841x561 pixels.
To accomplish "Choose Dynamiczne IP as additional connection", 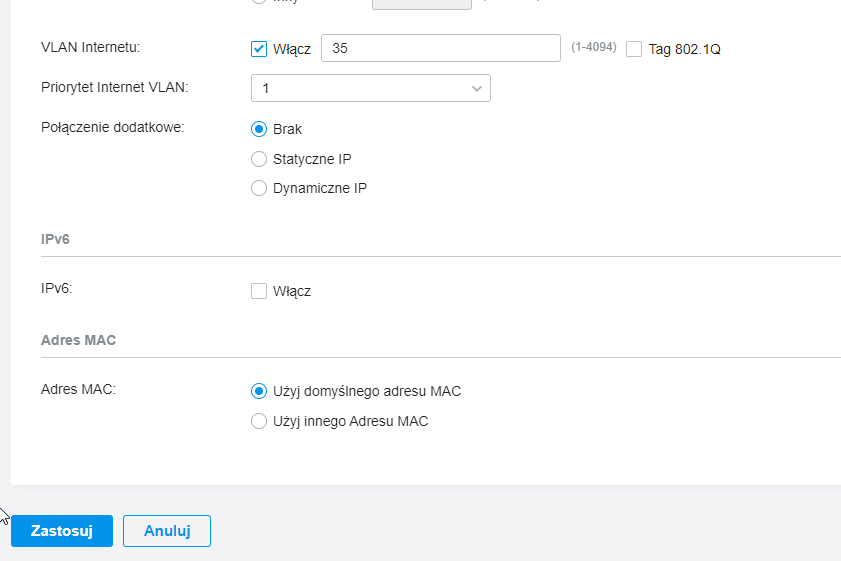I will pos(259,188).
